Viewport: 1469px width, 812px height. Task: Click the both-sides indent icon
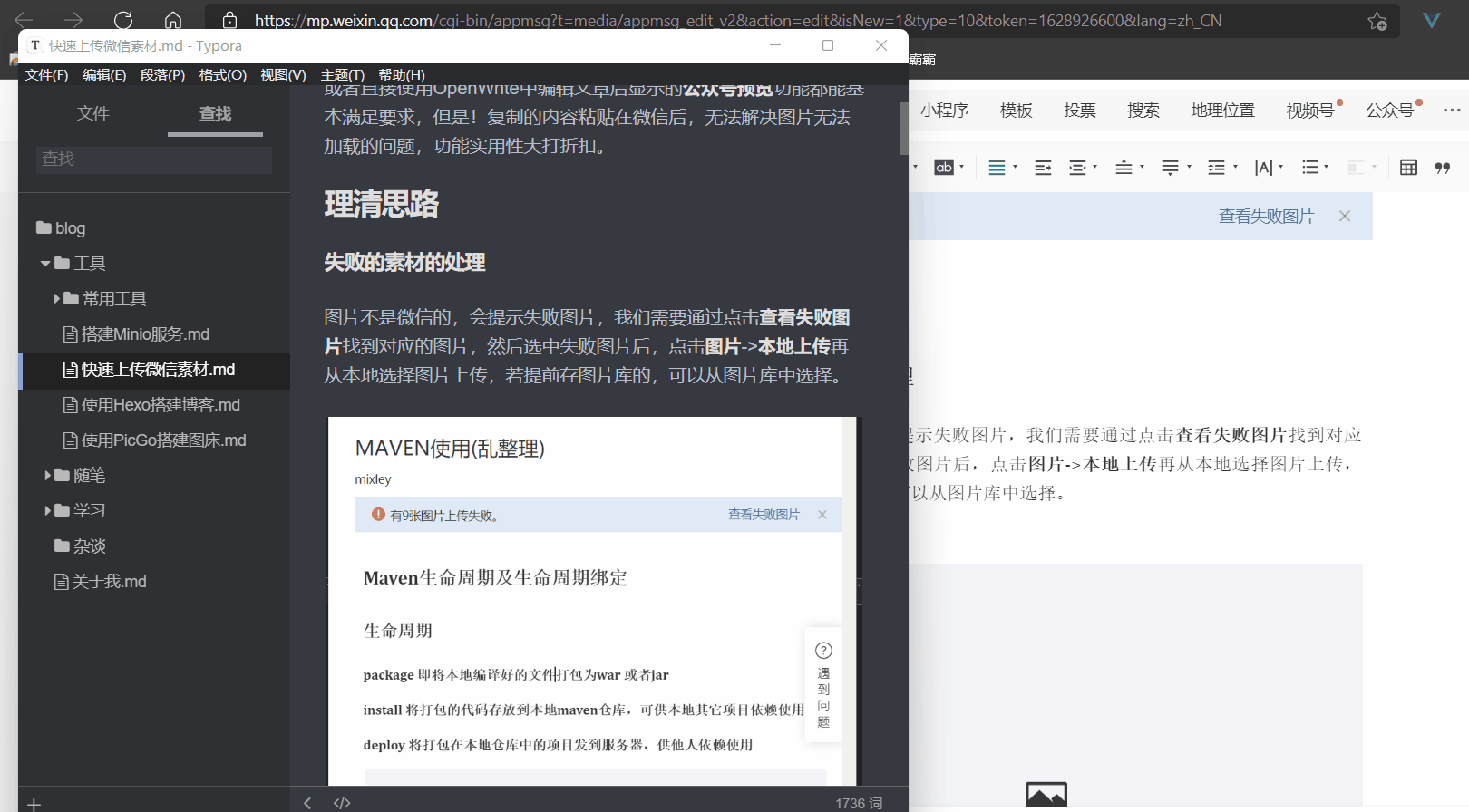click(x=1077, y=168)
